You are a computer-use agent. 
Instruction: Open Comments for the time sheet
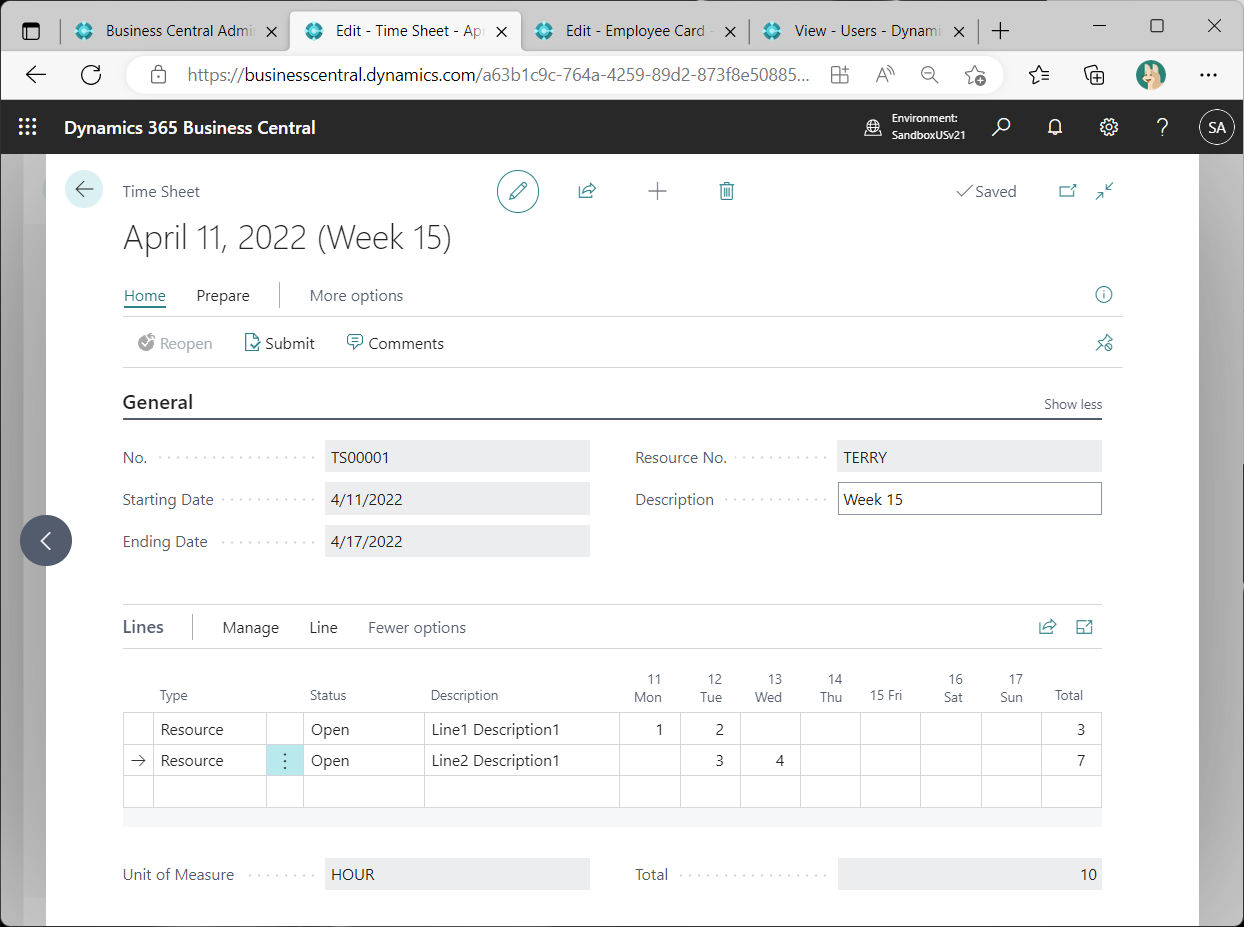coord(395,343)
